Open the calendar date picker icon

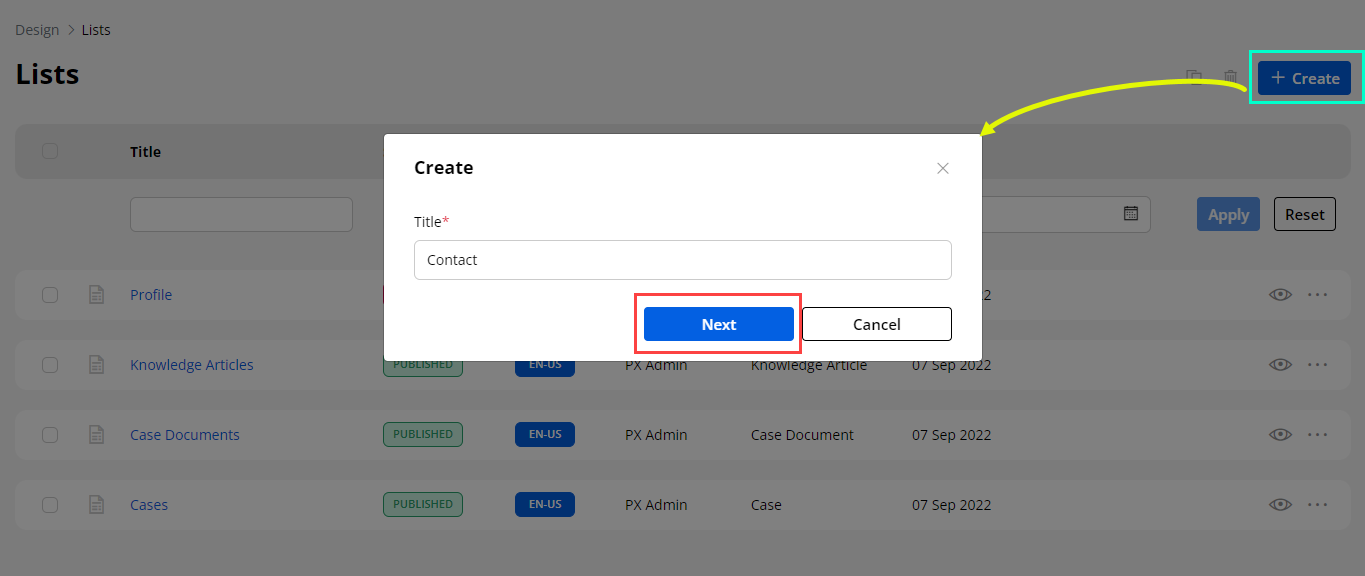[x=1131, y=214]
